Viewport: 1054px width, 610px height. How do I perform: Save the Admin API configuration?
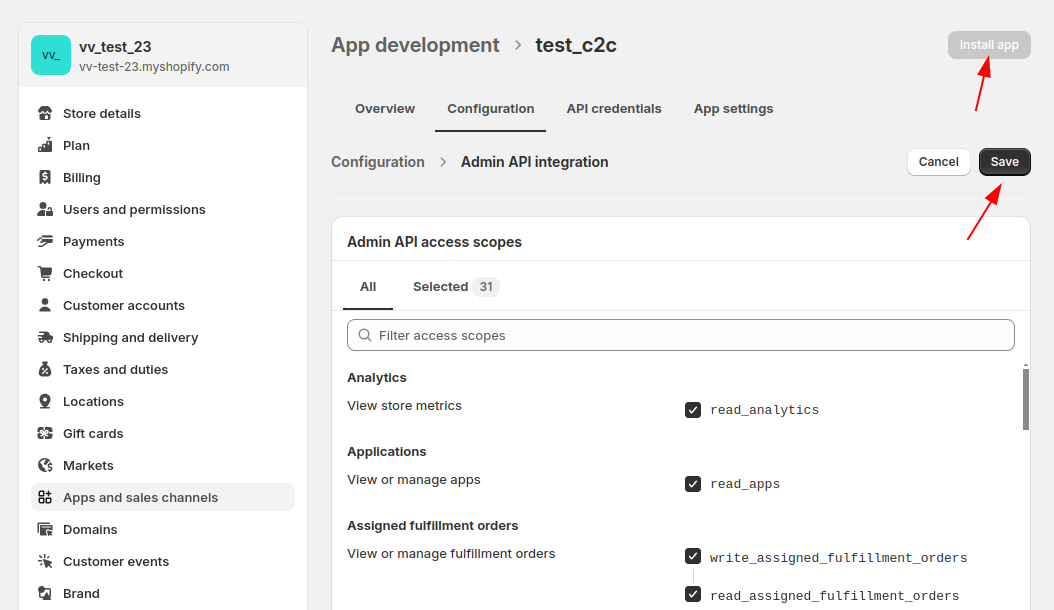[x=1004, y=161]
